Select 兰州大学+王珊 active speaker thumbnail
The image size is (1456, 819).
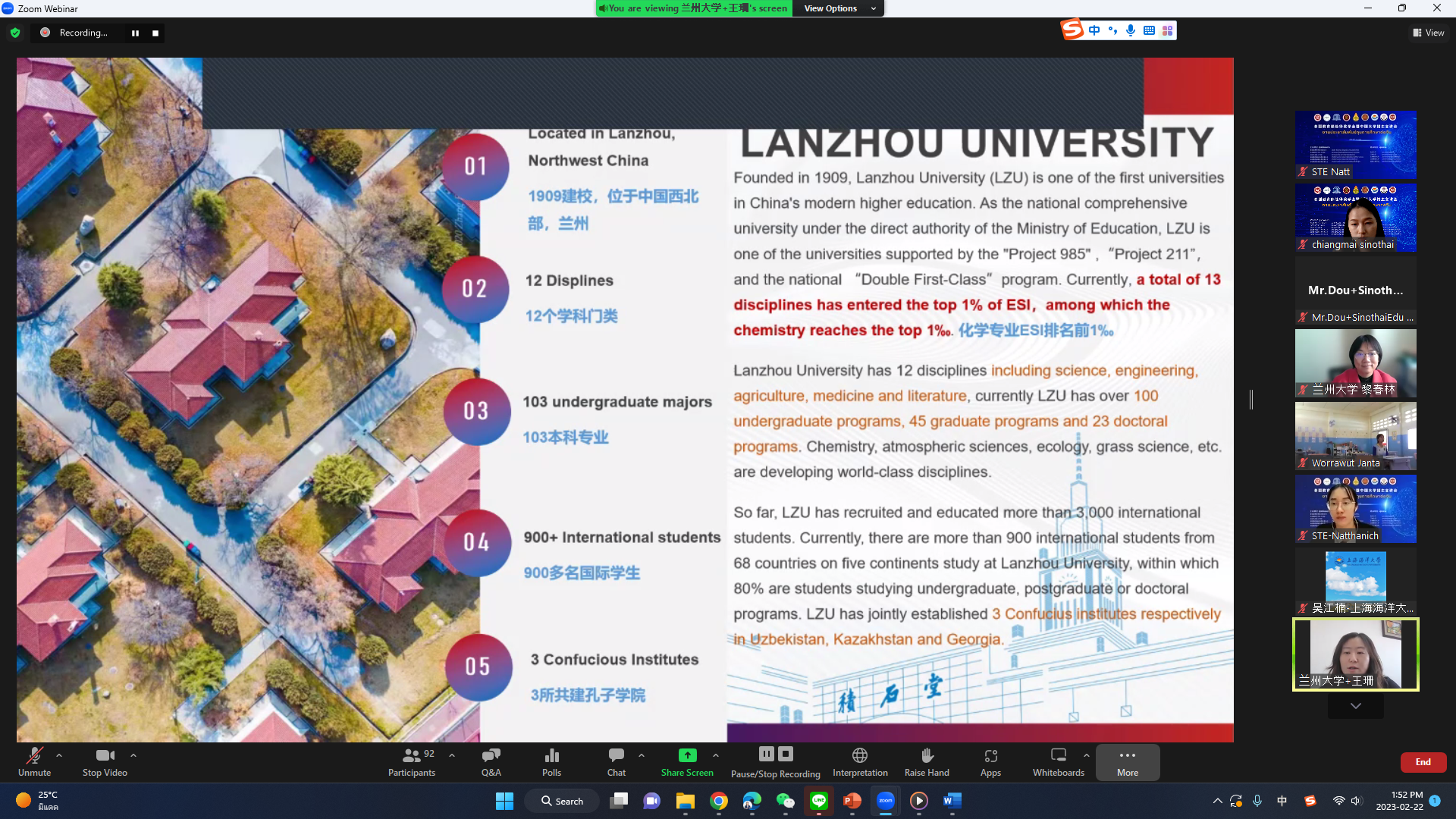tap(1356, 654)
